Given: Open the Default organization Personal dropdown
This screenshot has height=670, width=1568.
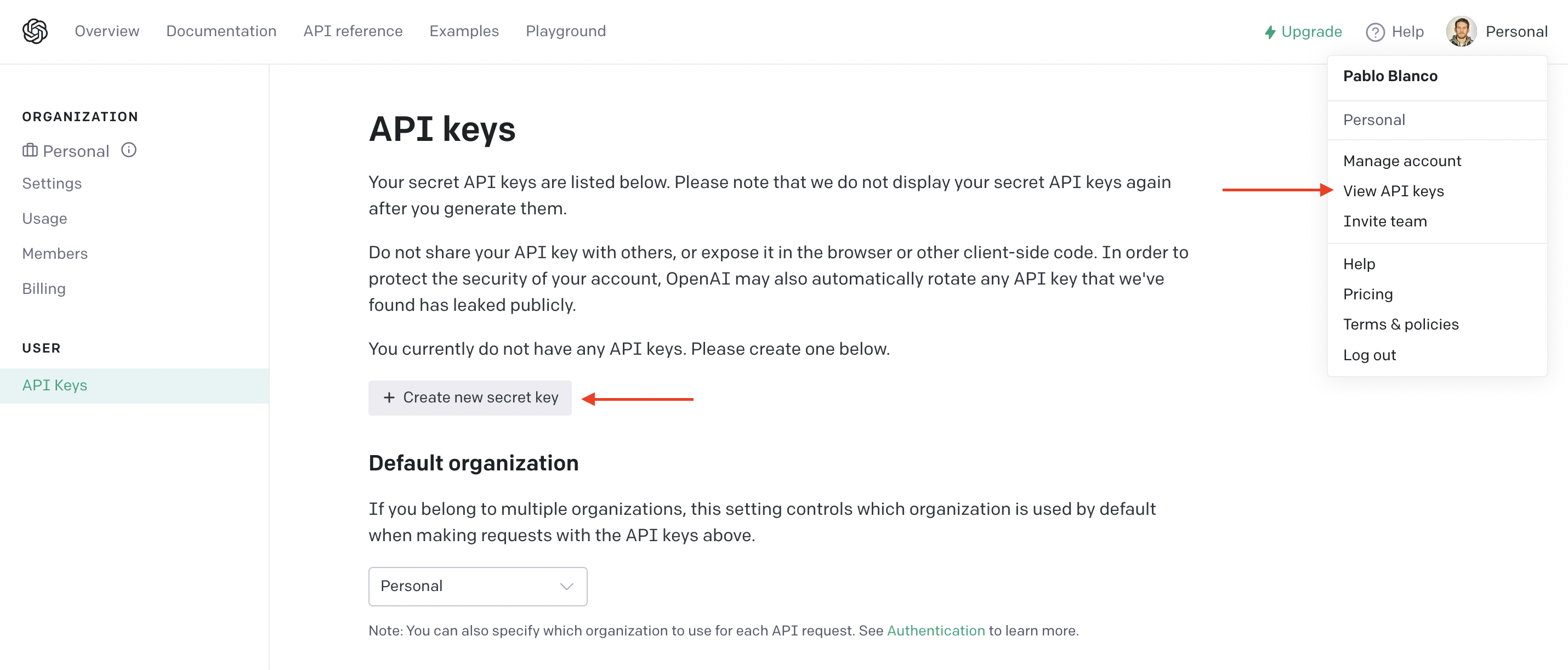Looking at the screenshot, I should click(x=477, y=586).
